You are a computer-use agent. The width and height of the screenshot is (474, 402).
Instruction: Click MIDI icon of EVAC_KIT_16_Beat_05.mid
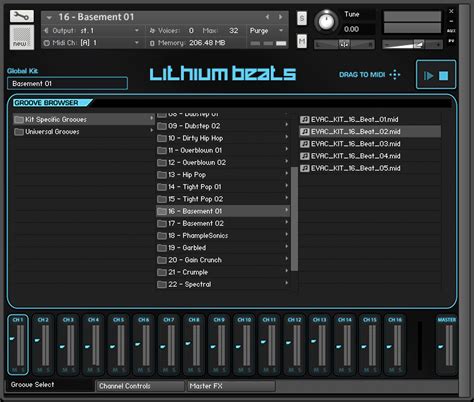tap(304, 168)
